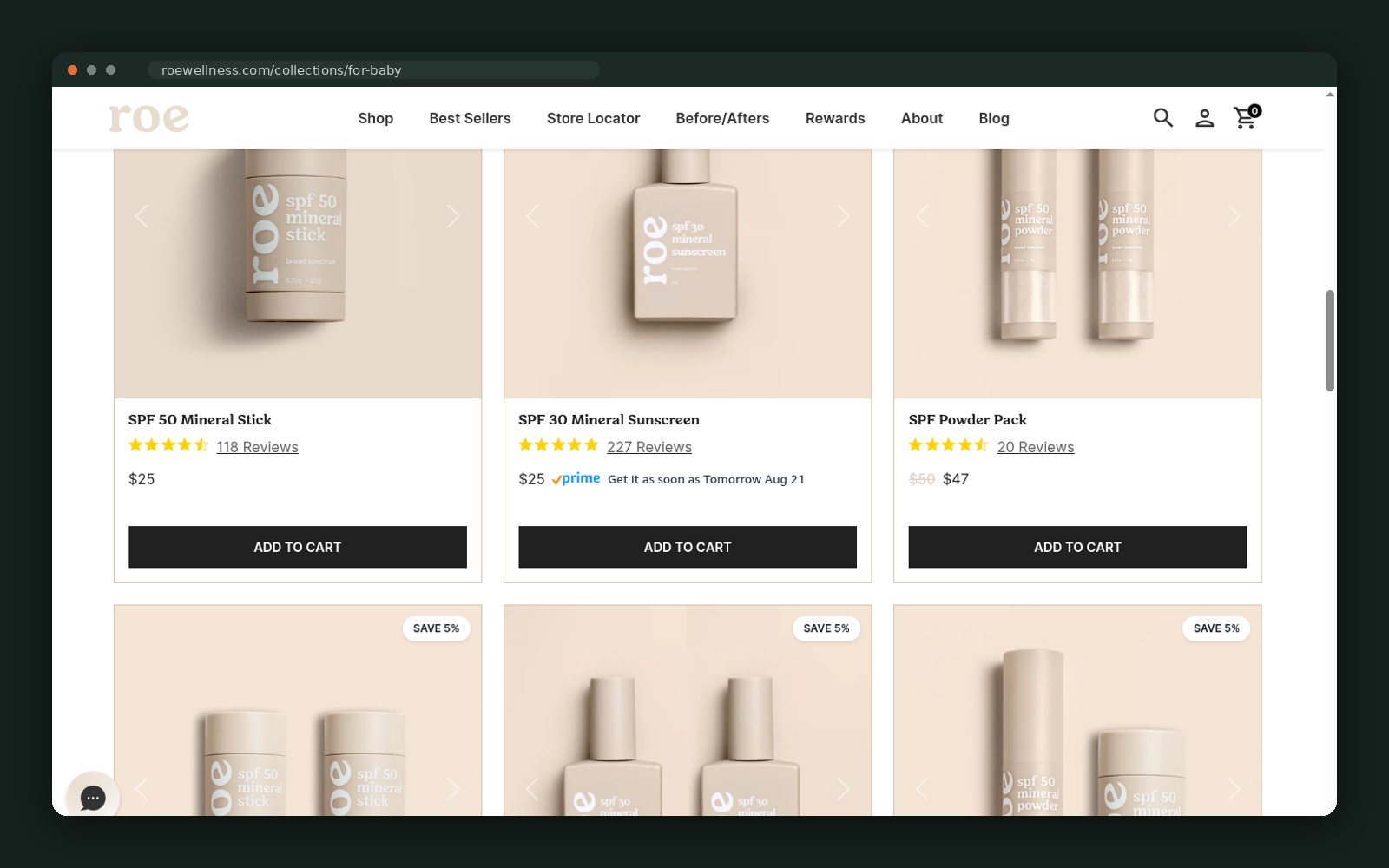Click the star rating of SPF 30 Mineral Sunscreen
Screen dimensions: 1389x868
pos(558,445)
